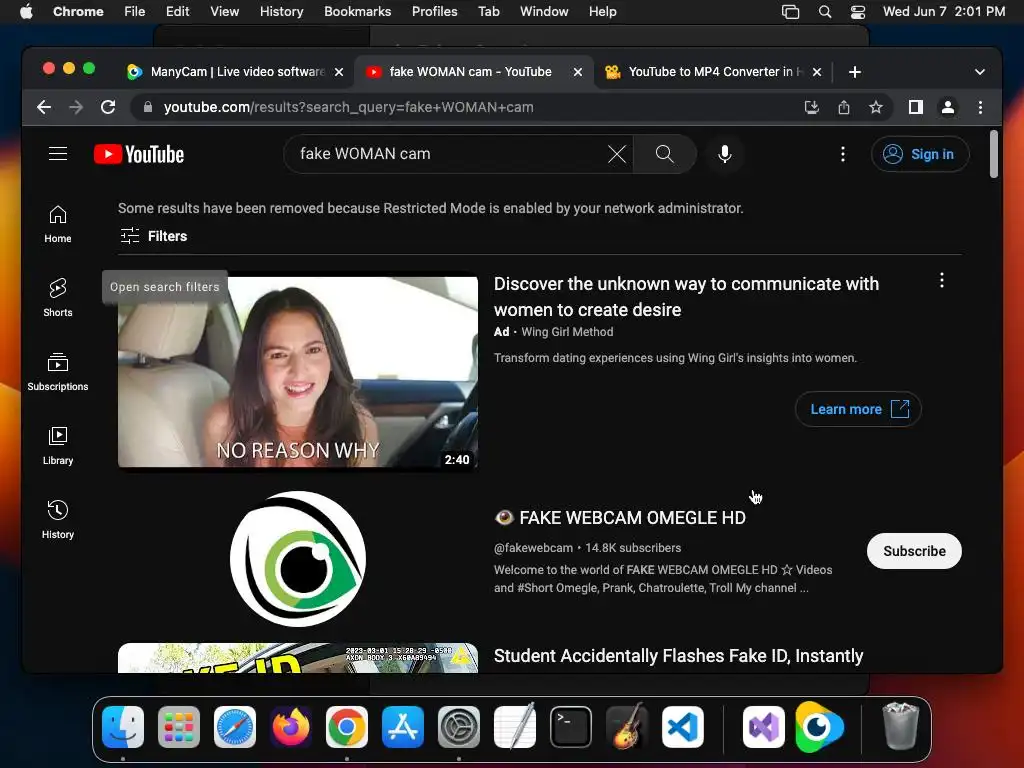Launch Firefox from the Dock
Screen dimensions: 1024x768
pos(291,727)
